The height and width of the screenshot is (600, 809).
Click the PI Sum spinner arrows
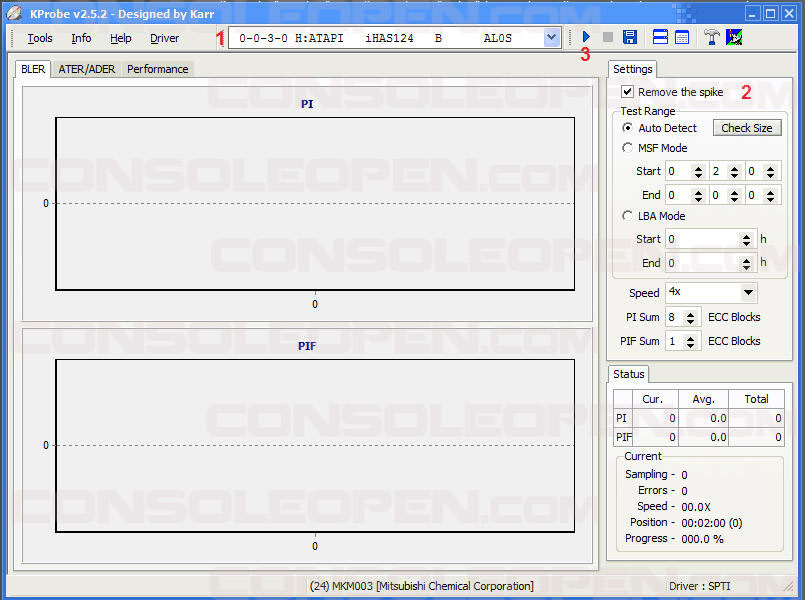pyautogui.click(x=690, y=318)
